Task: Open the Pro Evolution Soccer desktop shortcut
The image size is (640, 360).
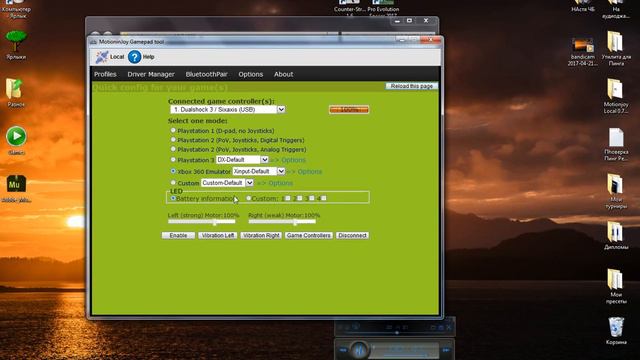Action: [383, 7]
